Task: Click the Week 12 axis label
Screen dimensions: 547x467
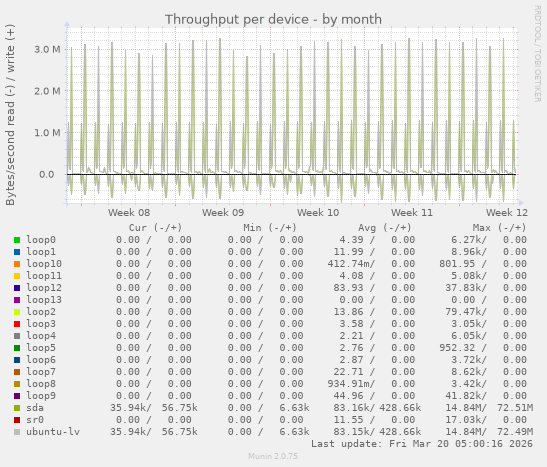Action: 507,213
